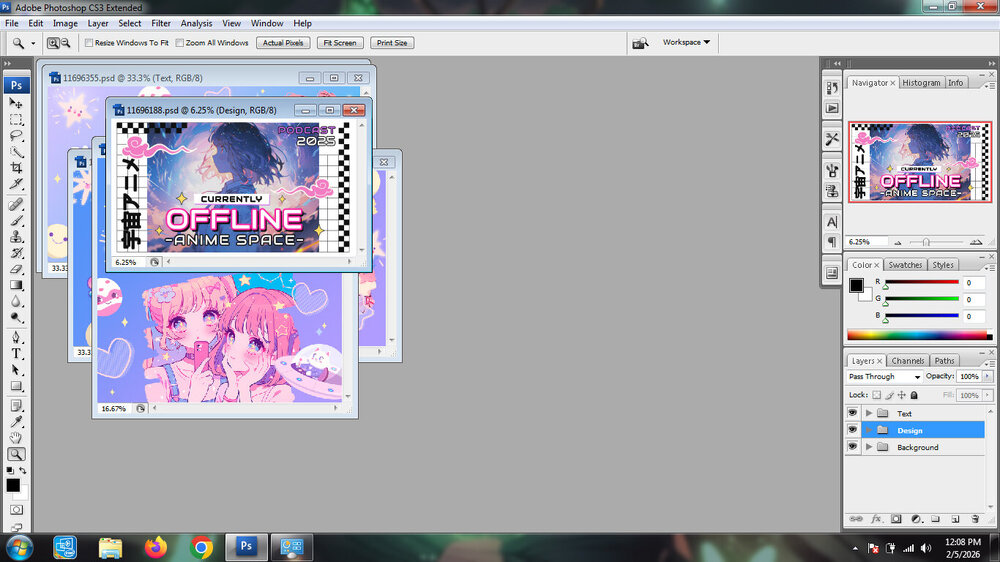1000x562 pixels.
Task: Toggle lock image pixels
Action: coord(890,395)
